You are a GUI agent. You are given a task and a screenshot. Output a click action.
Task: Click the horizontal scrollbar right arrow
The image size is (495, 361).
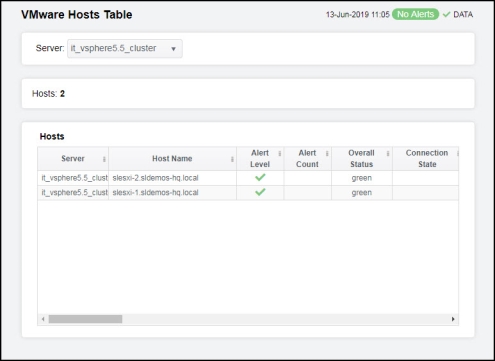pyautogui.click(x=453, y=319)
